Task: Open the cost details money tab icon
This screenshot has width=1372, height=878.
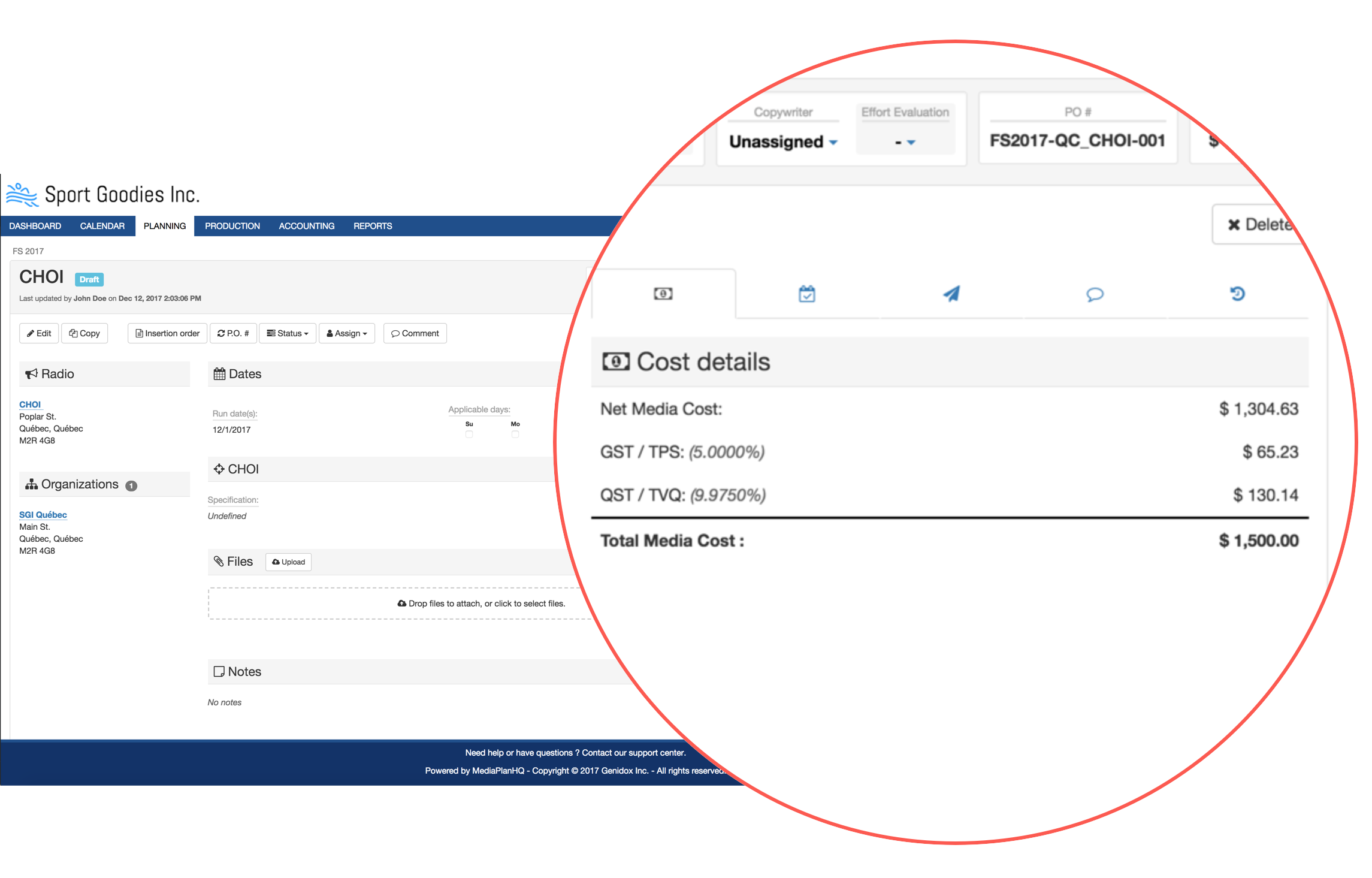Action: click(x=663, y=294)
